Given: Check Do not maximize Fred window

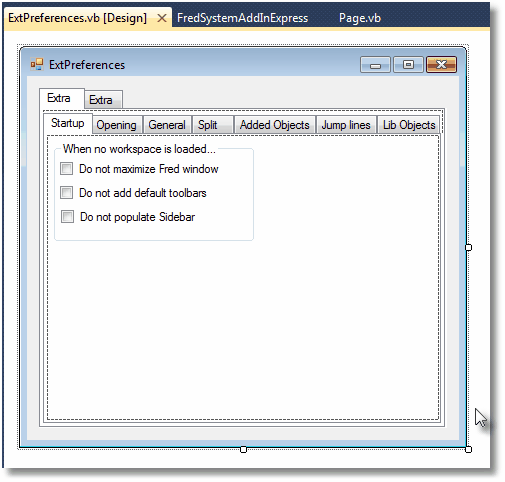Looking at the screenshot, I should [x=66, y=169].
